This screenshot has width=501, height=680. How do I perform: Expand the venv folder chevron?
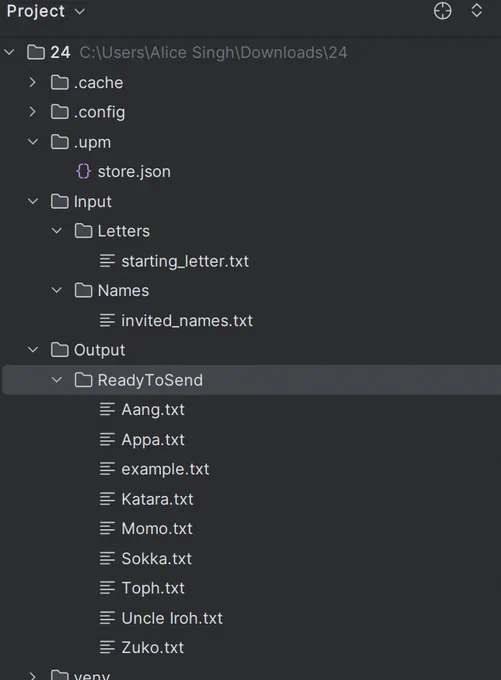click(x=33, y=675)
